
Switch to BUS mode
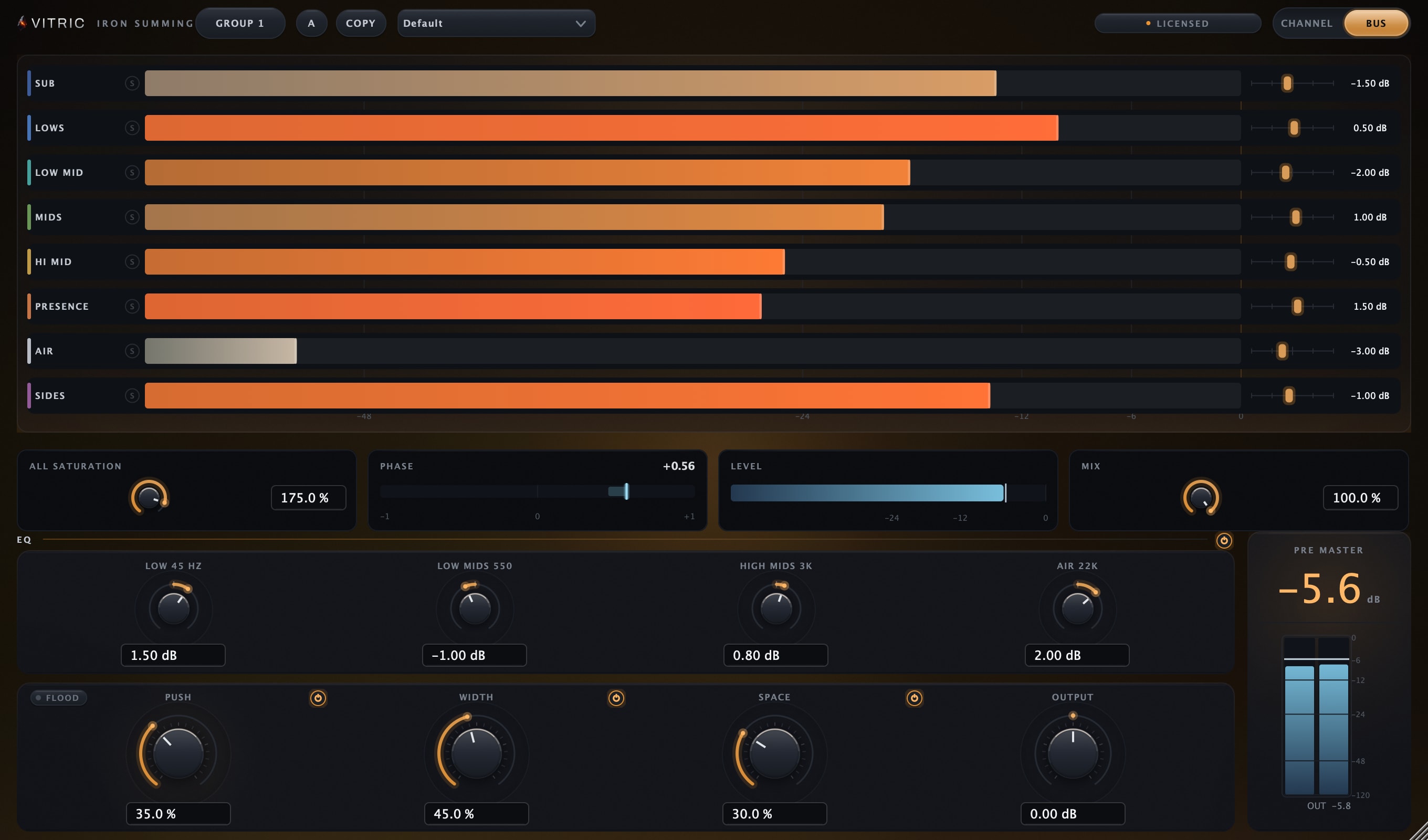(1376, 23)
